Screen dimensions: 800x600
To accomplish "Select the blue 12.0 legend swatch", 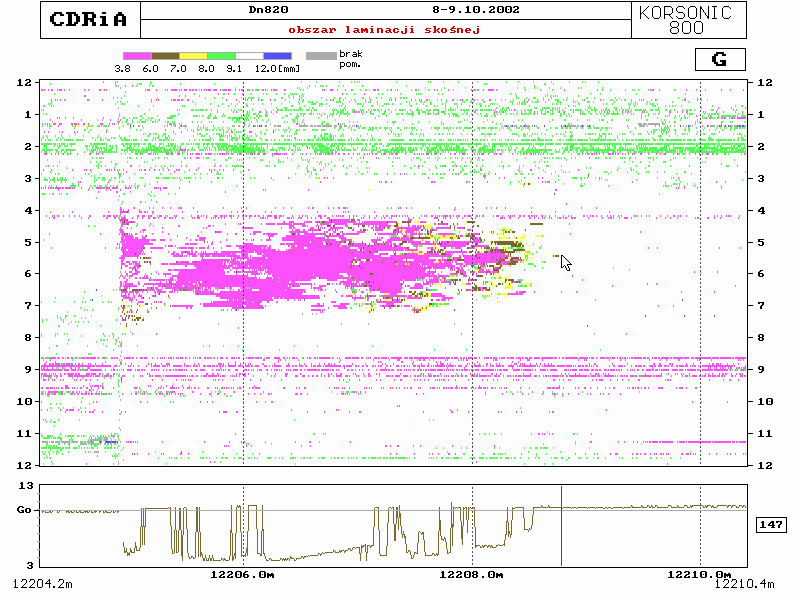I will [278, 56].
